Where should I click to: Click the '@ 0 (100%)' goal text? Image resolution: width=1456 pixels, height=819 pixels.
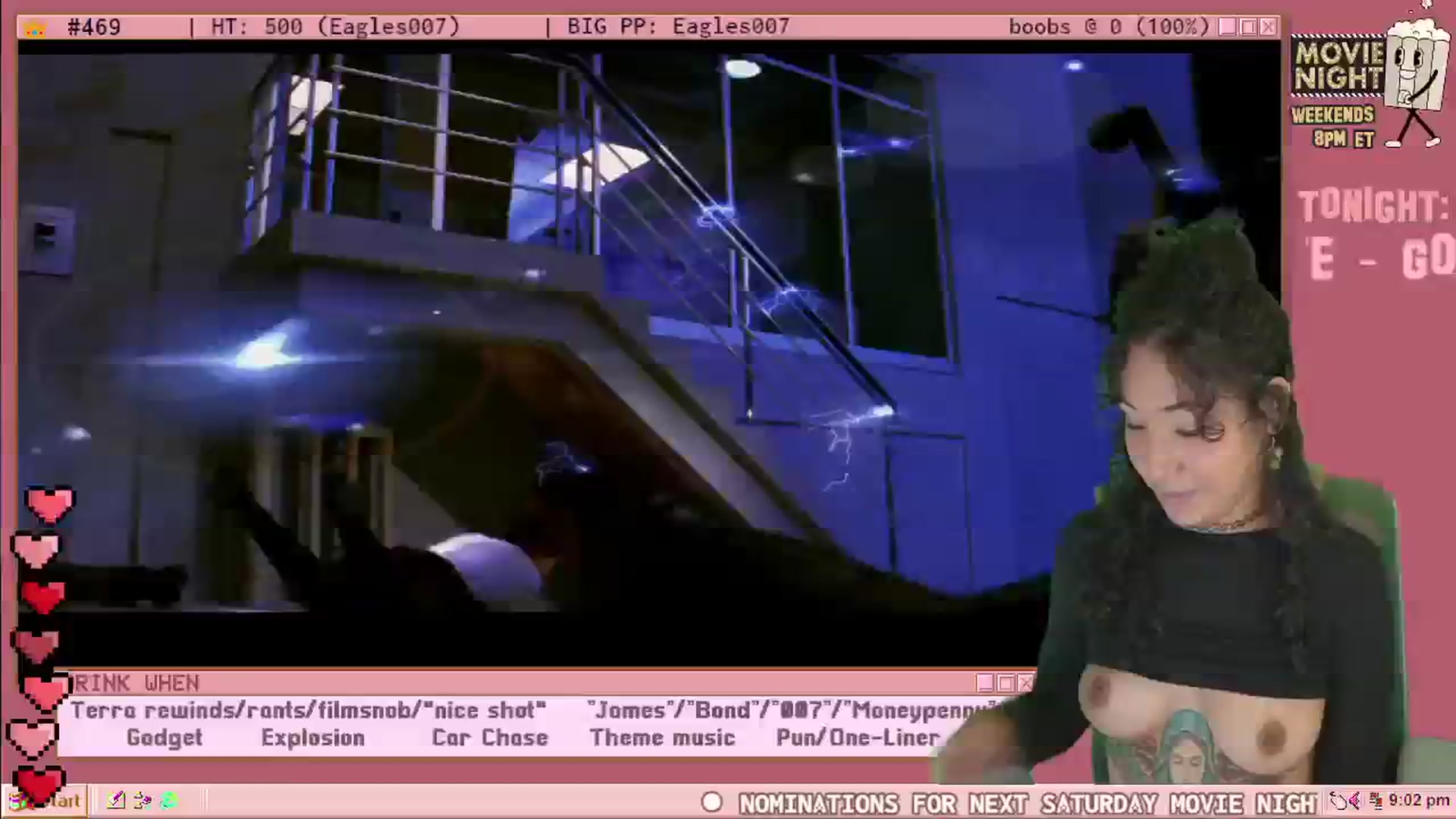1147,27
